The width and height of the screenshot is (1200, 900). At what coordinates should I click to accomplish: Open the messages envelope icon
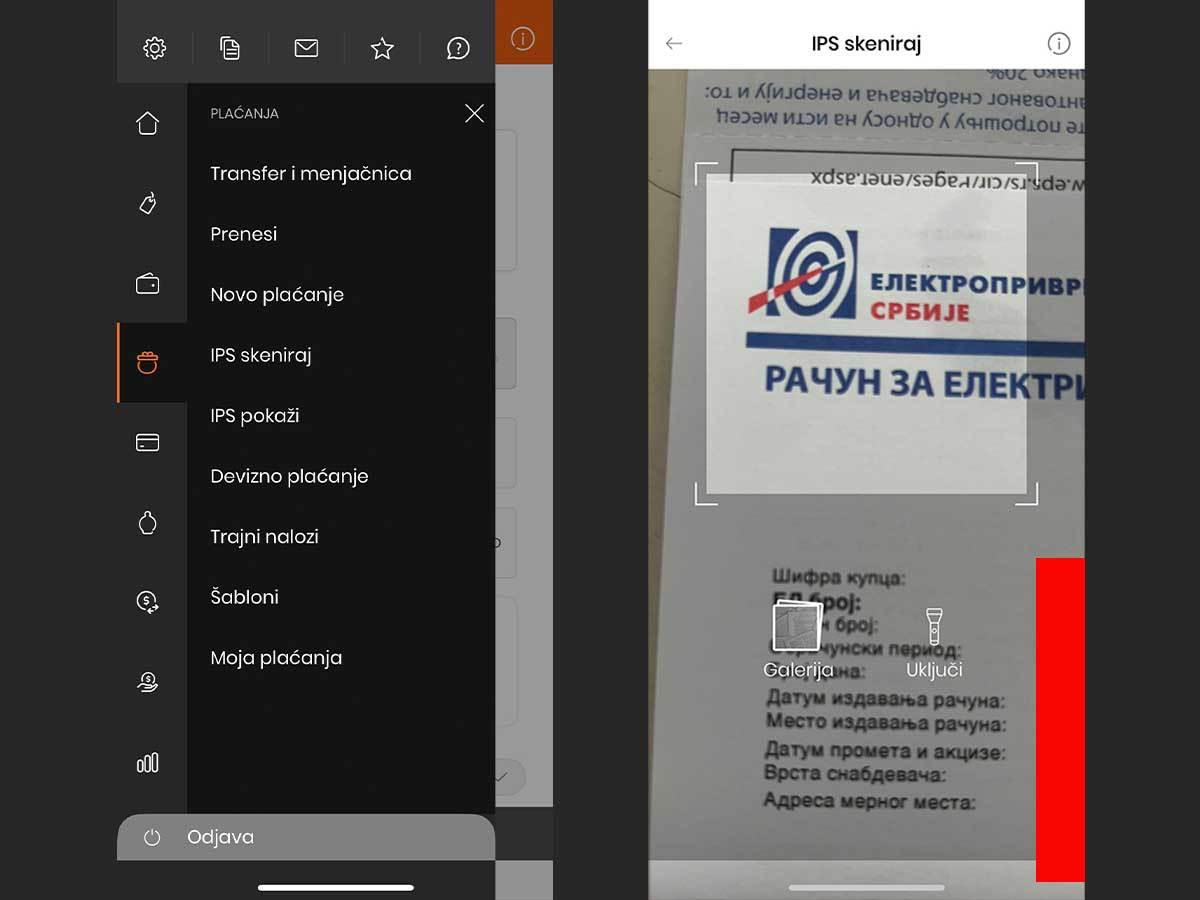click(306, 48)
